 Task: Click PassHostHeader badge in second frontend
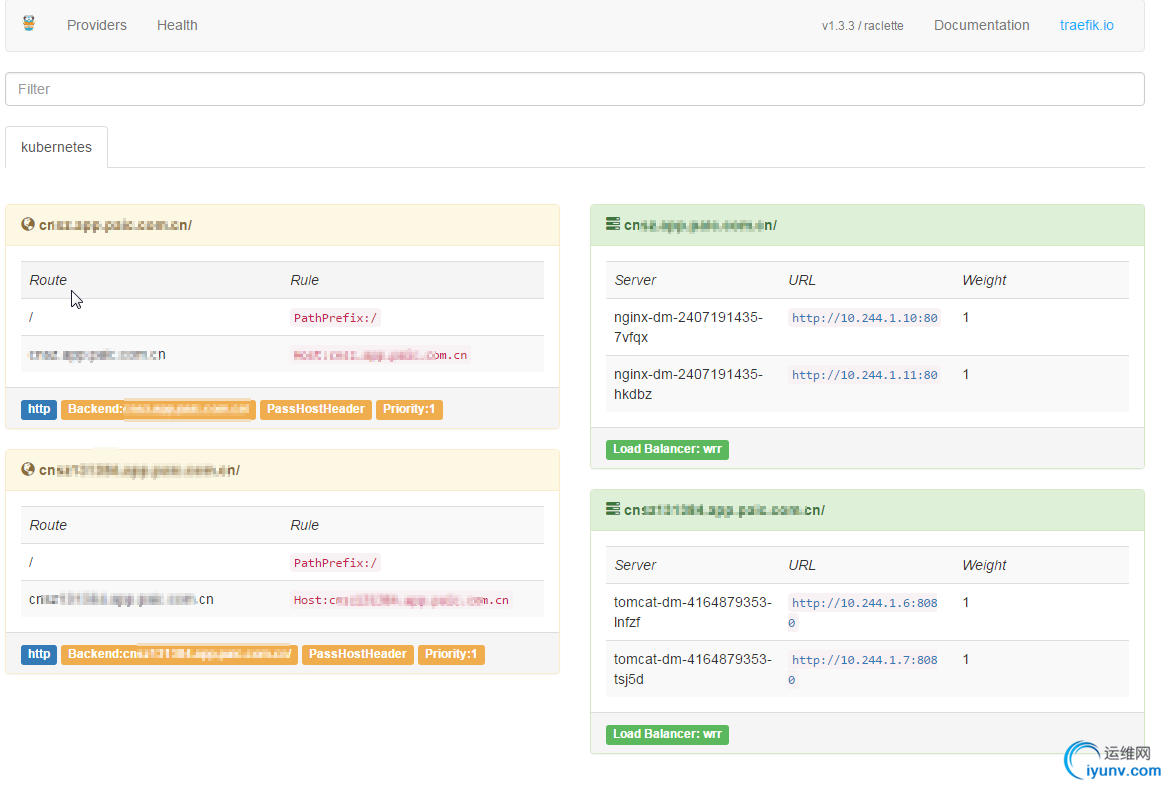point(357,654)
